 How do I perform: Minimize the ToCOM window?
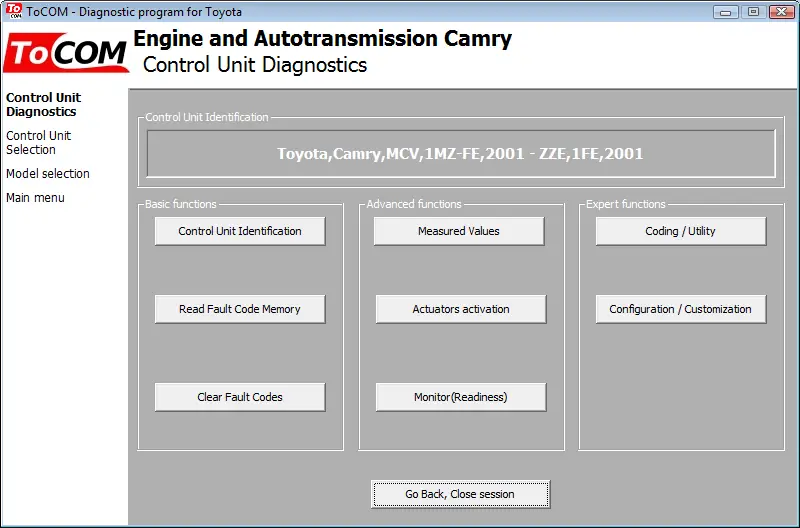tap(726, 12)
